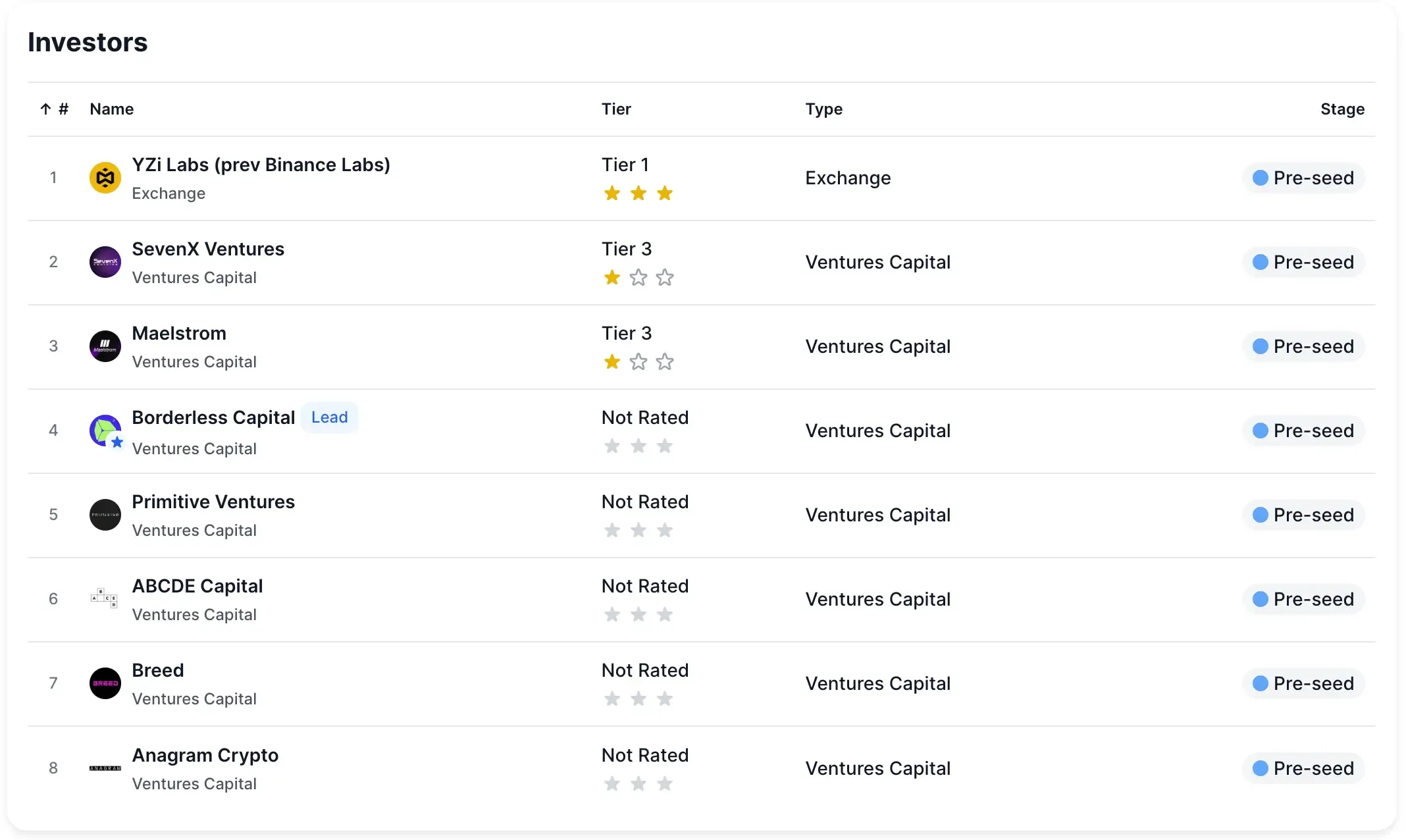
Task: Toggle the second star for SevenX Ventures
Action: tap(638, 278)
